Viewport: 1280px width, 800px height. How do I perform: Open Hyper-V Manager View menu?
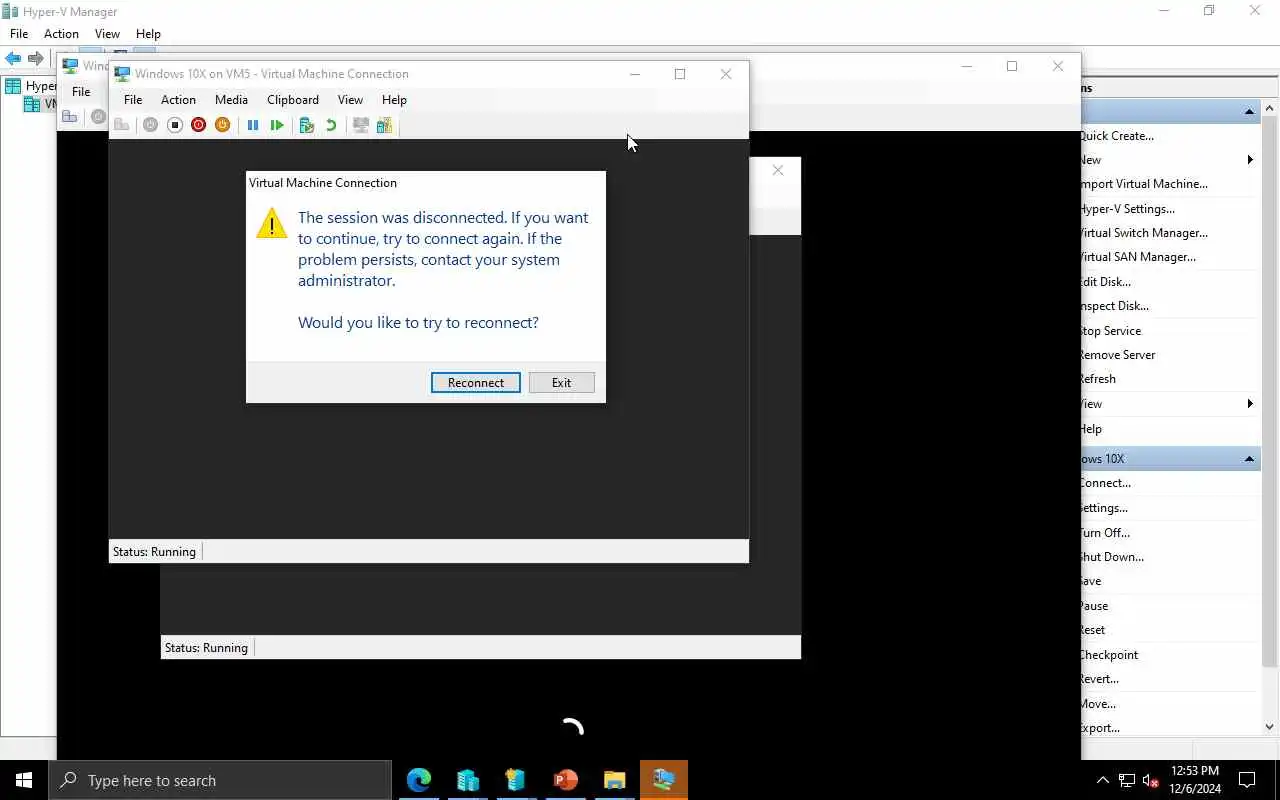[107, 34]
